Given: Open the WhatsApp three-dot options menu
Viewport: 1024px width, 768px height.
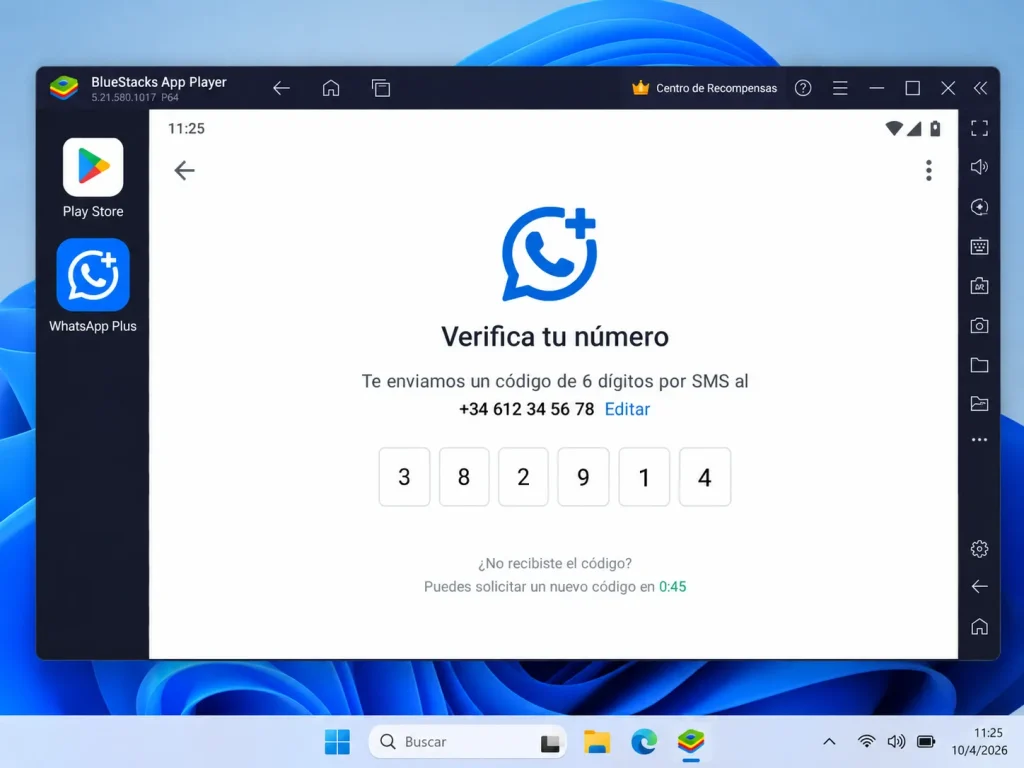Looking at the screenshot, I should point(928,170).
